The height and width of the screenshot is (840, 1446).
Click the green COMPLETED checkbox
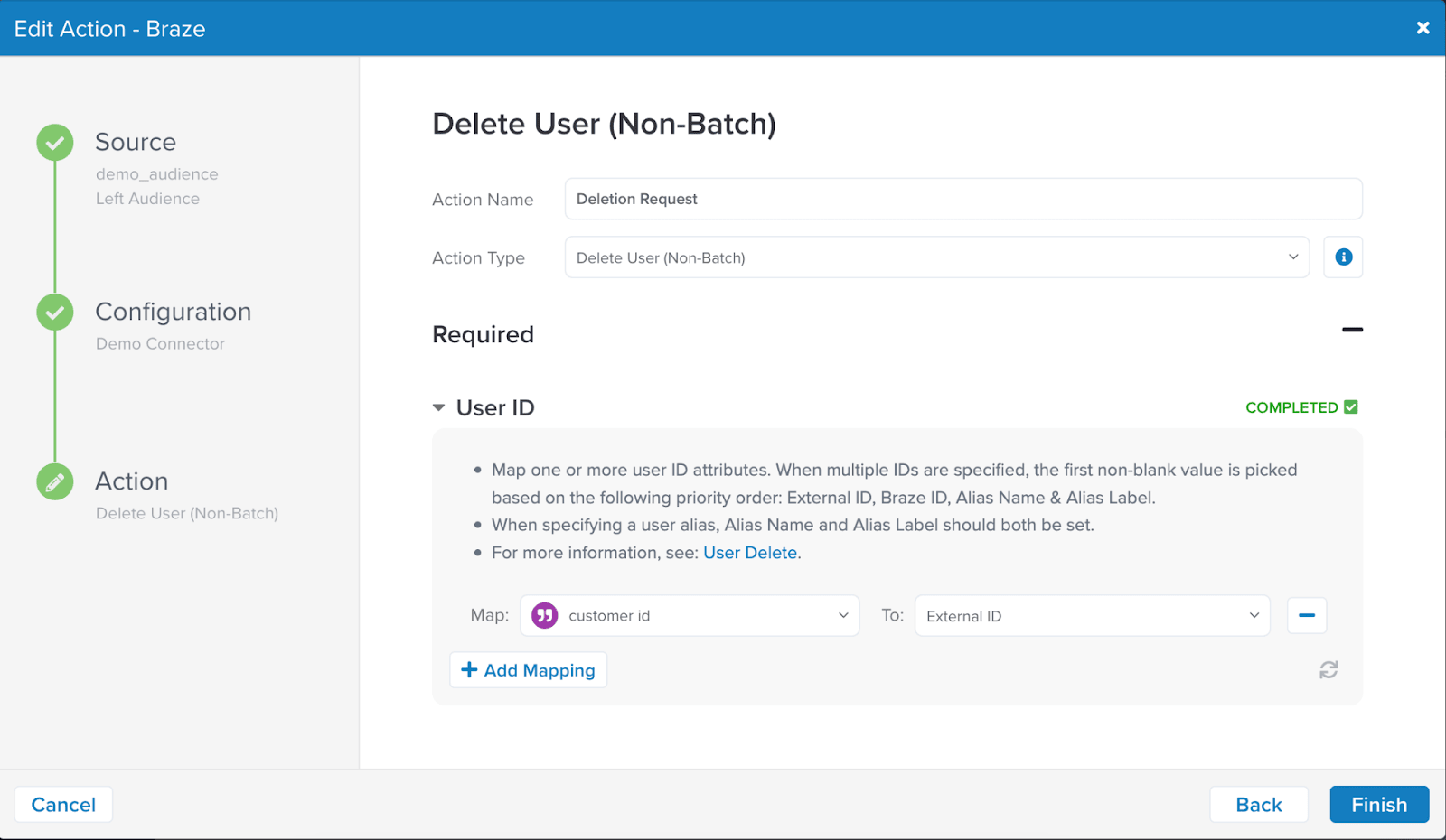coord(1350,407)
